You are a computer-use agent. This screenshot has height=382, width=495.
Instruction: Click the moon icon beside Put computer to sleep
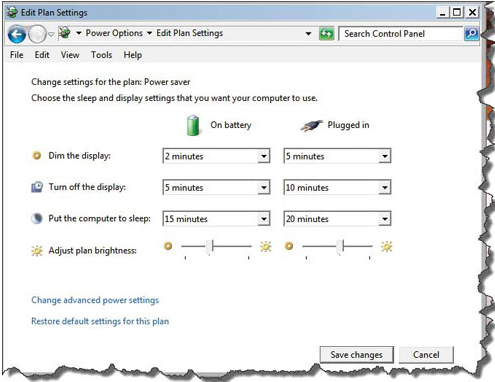37,218
